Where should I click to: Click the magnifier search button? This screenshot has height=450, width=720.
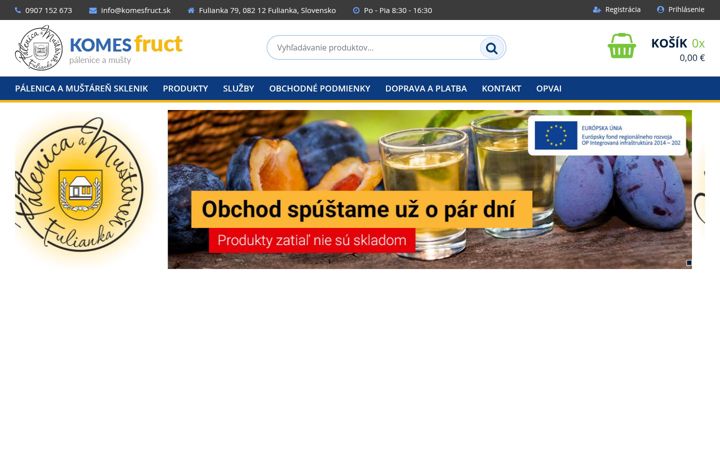(x=491, y=48)
